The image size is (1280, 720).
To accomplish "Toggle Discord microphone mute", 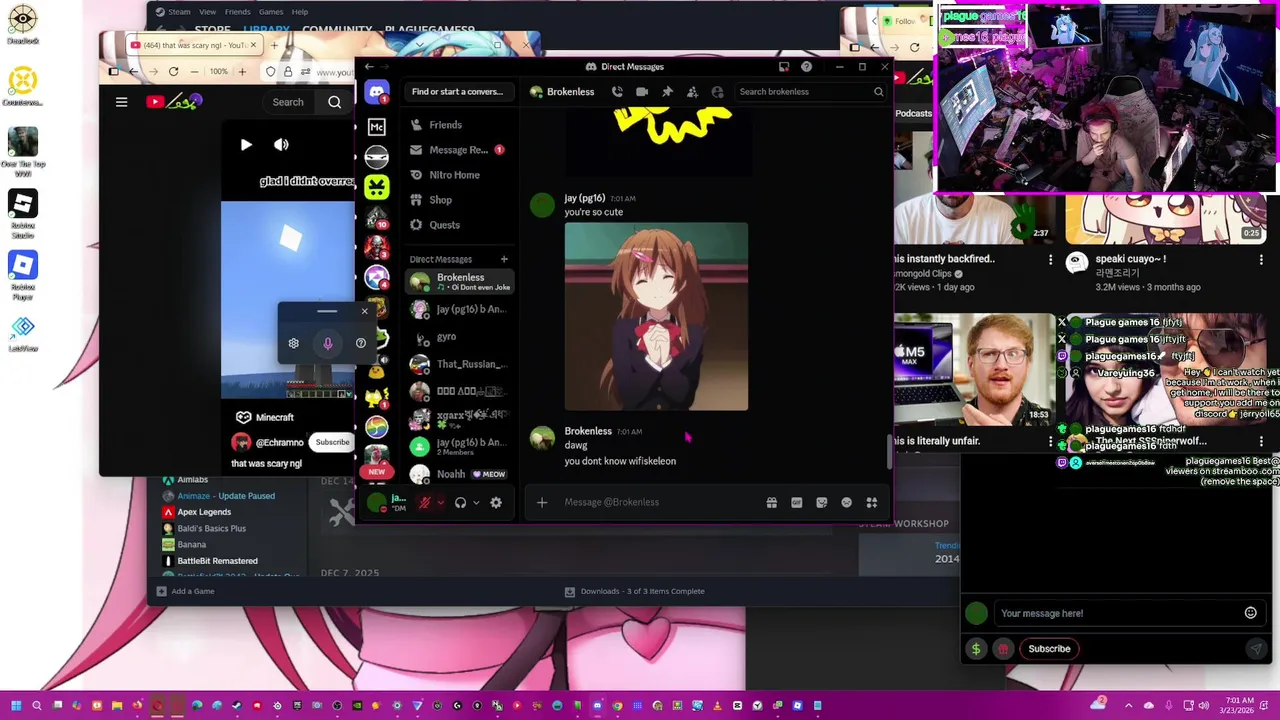I will click(425, 503).
